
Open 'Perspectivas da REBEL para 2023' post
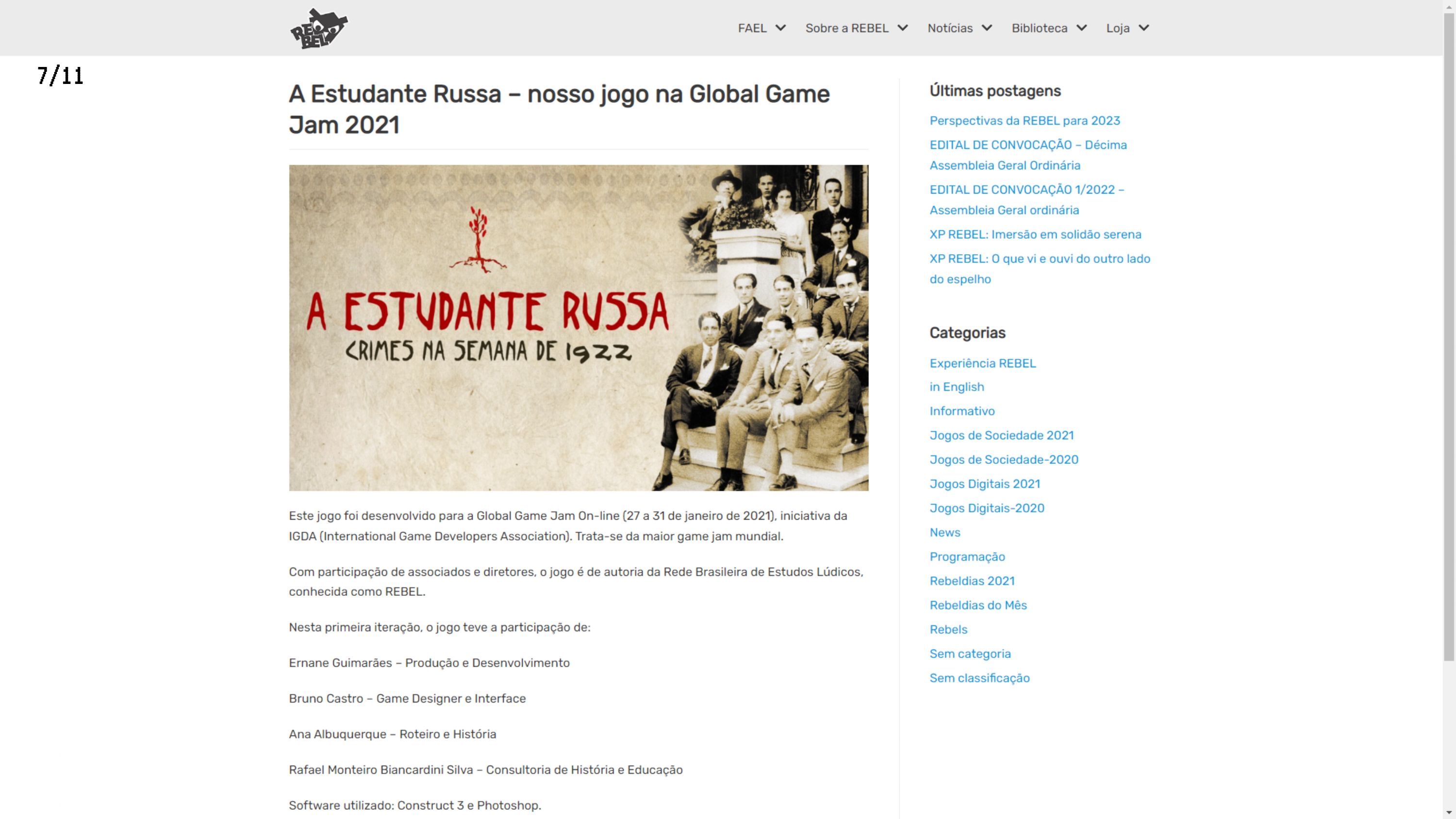(1025, 120)
